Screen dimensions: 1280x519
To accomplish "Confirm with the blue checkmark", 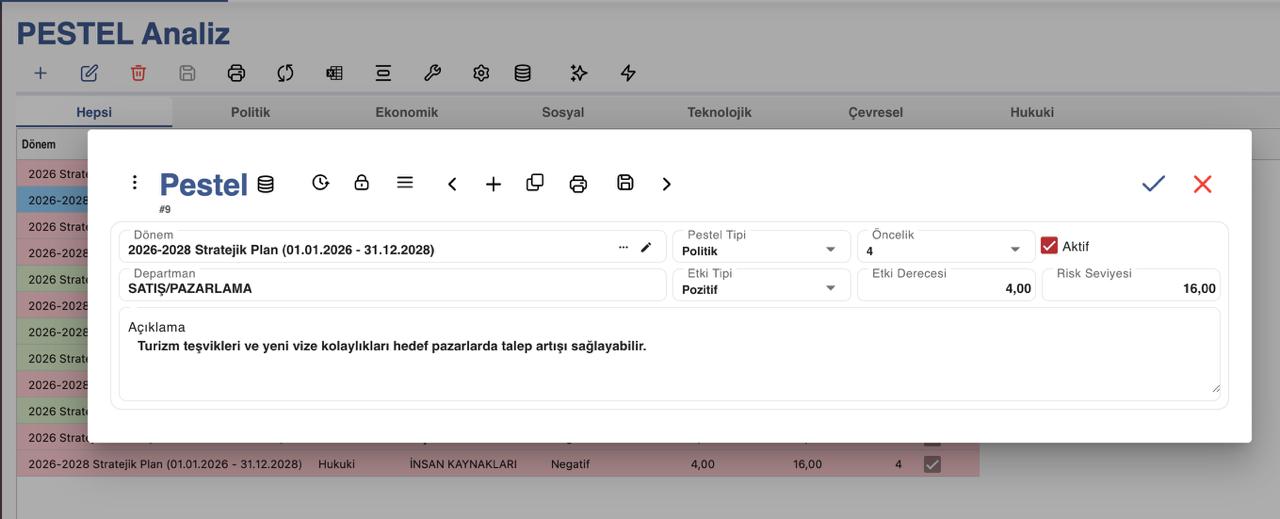I will click(1154, 183).
